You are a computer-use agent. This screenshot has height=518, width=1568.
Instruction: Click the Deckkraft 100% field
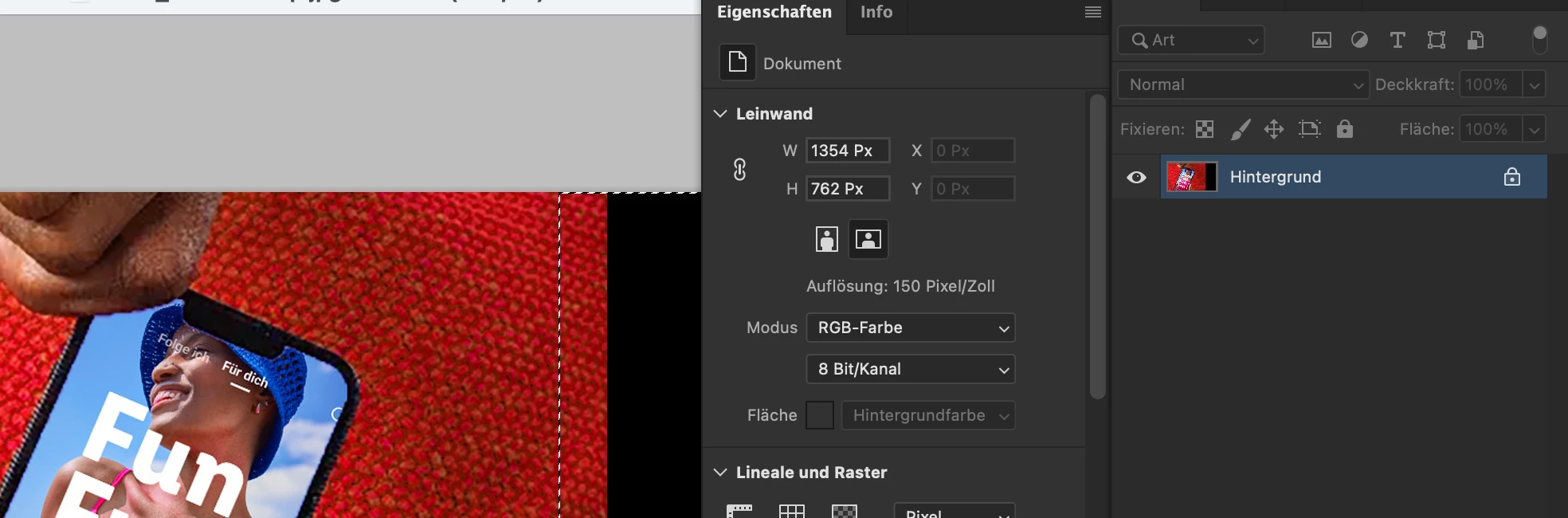1491,84
